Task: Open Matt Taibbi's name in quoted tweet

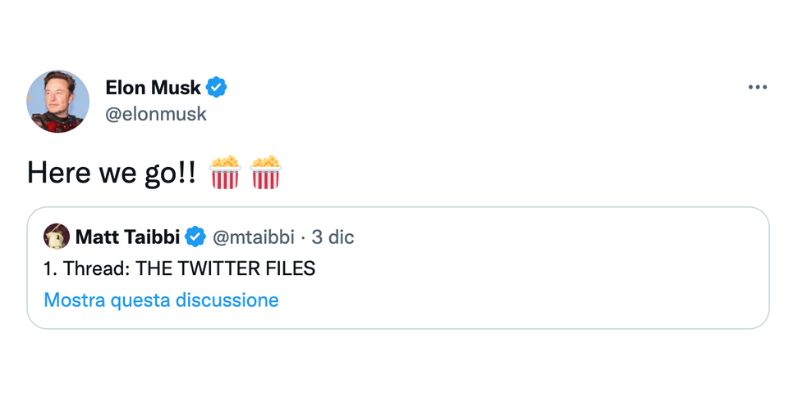Action: coord(128,237)
